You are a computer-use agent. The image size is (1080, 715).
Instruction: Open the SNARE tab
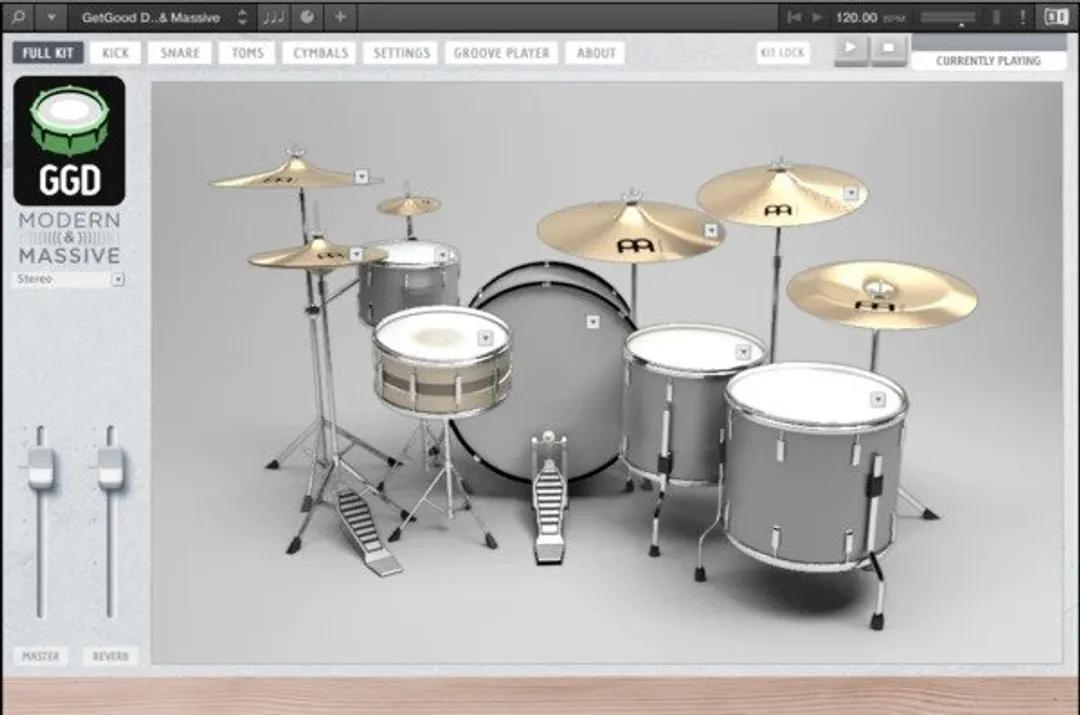[x=180, y=53]
